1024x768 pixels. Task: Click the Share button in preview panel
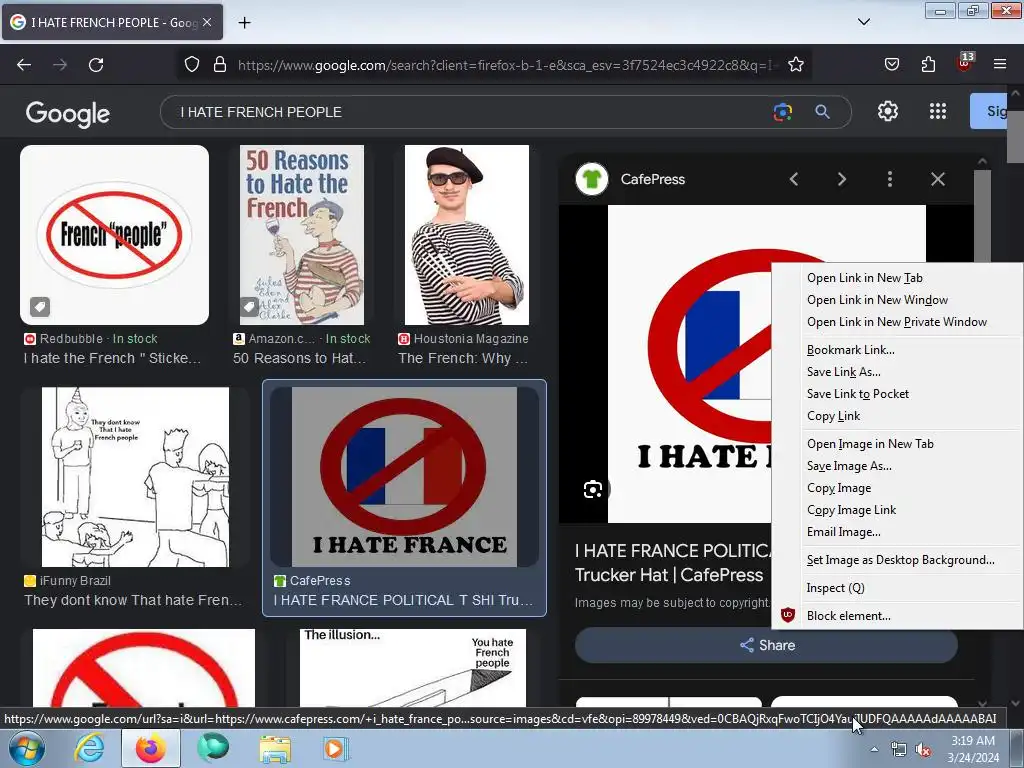(766, 645)
